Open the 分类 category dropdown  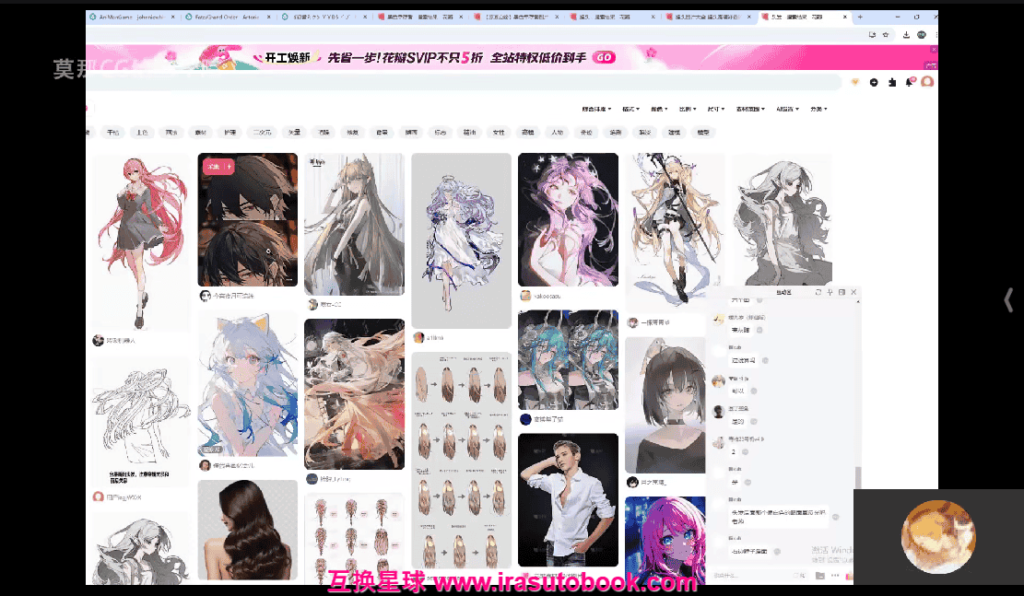[x=819, y=109]
